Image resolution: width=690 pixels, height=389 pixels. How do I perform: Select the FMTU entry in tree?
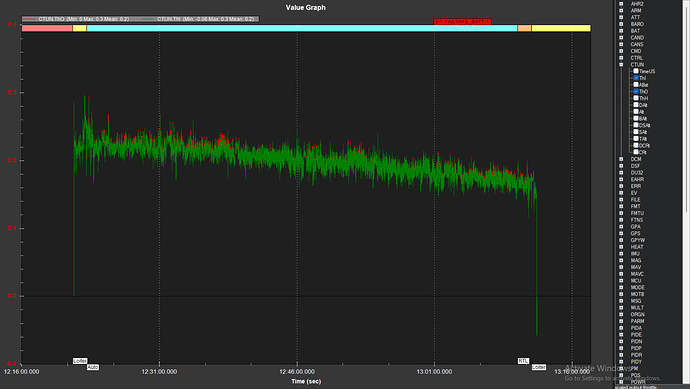pyautogui.click(x=637, y=213)
